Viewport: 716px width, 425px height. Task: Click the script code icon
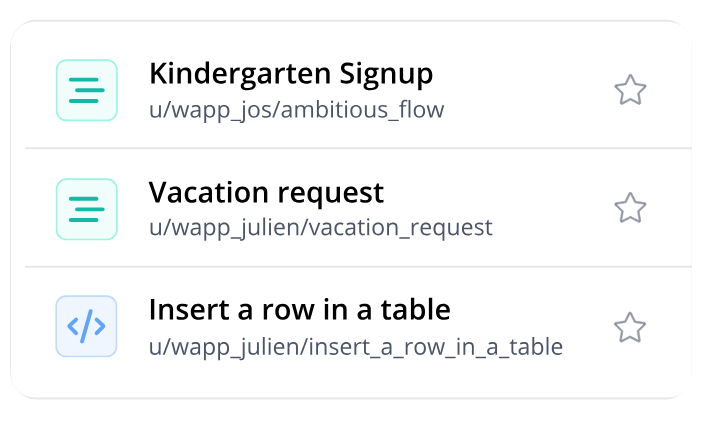pyautogui.click(x=86, y=326)
